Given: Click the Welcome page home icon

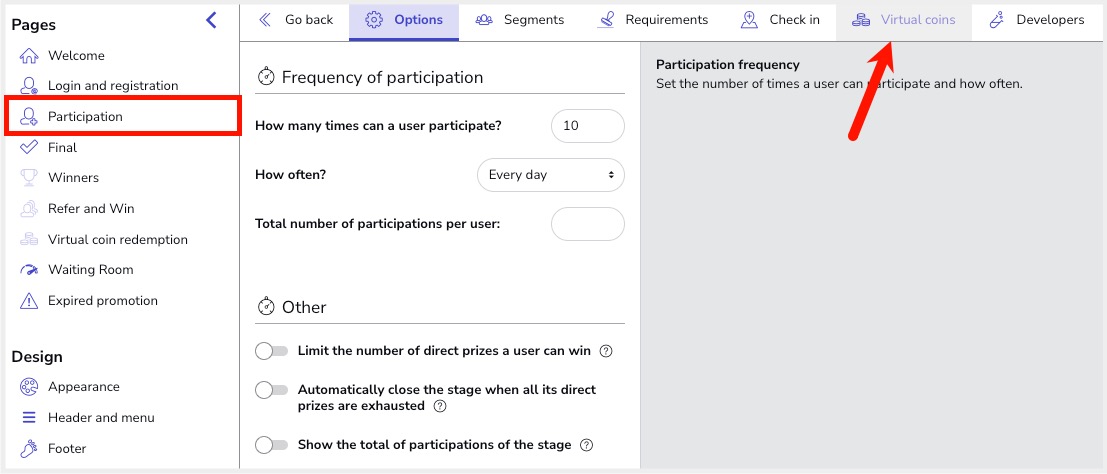Looking at the screenshot, I should [x=29, y=56].
